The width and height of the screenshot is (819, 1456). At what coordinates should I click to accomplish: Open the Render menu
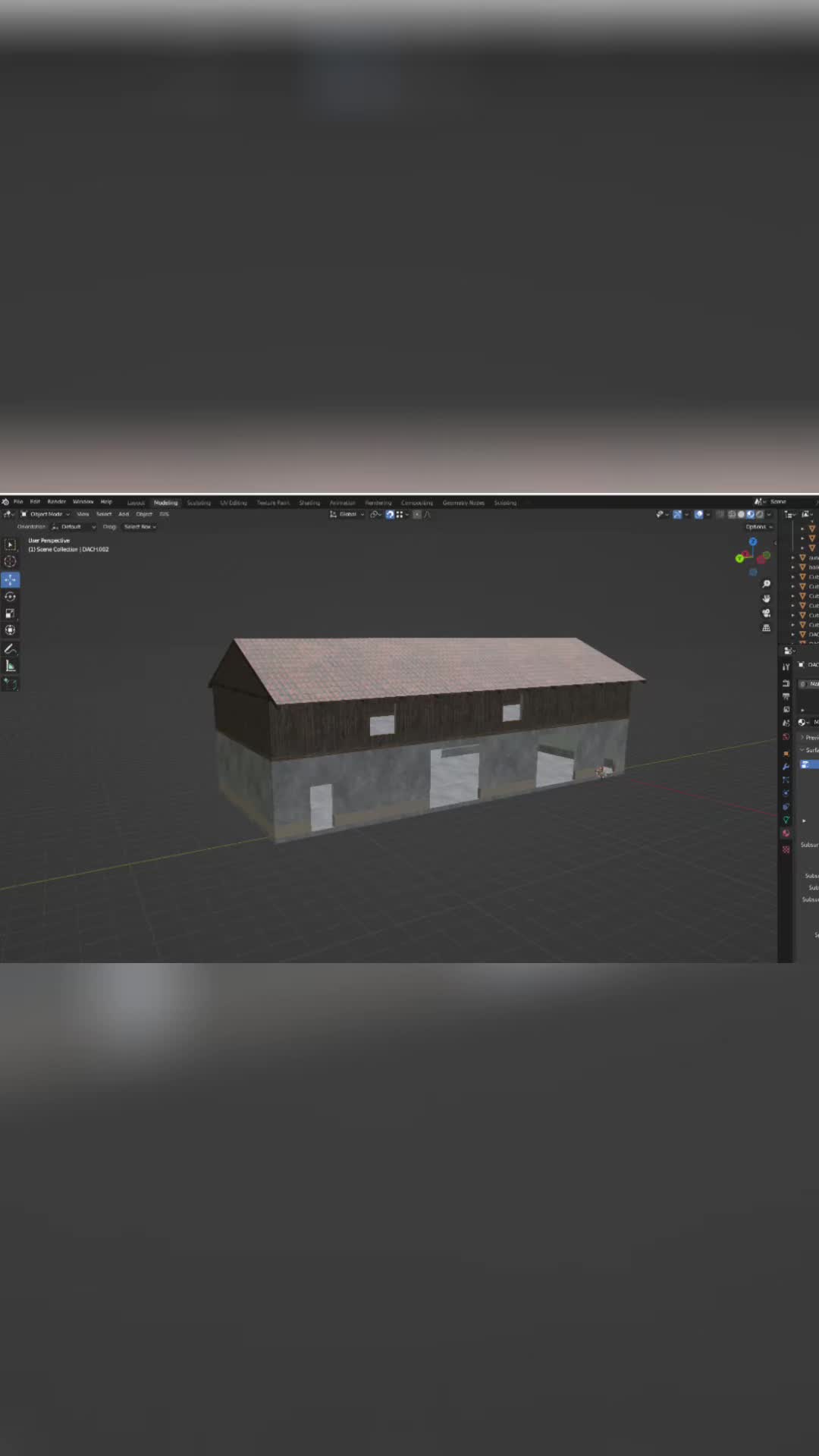(57, 502)
